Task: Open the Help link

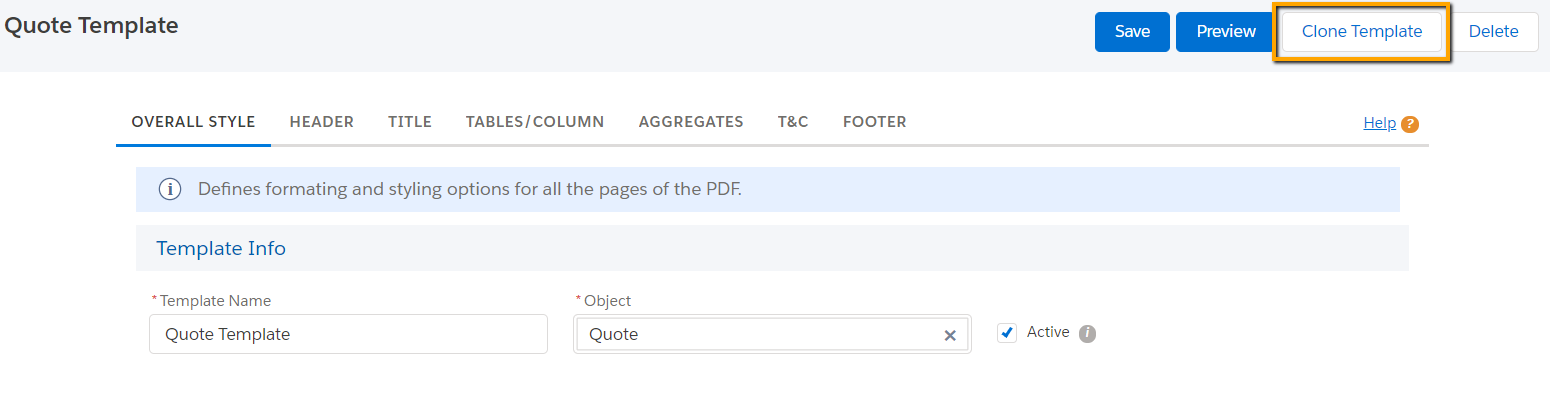Action: 1379,123
